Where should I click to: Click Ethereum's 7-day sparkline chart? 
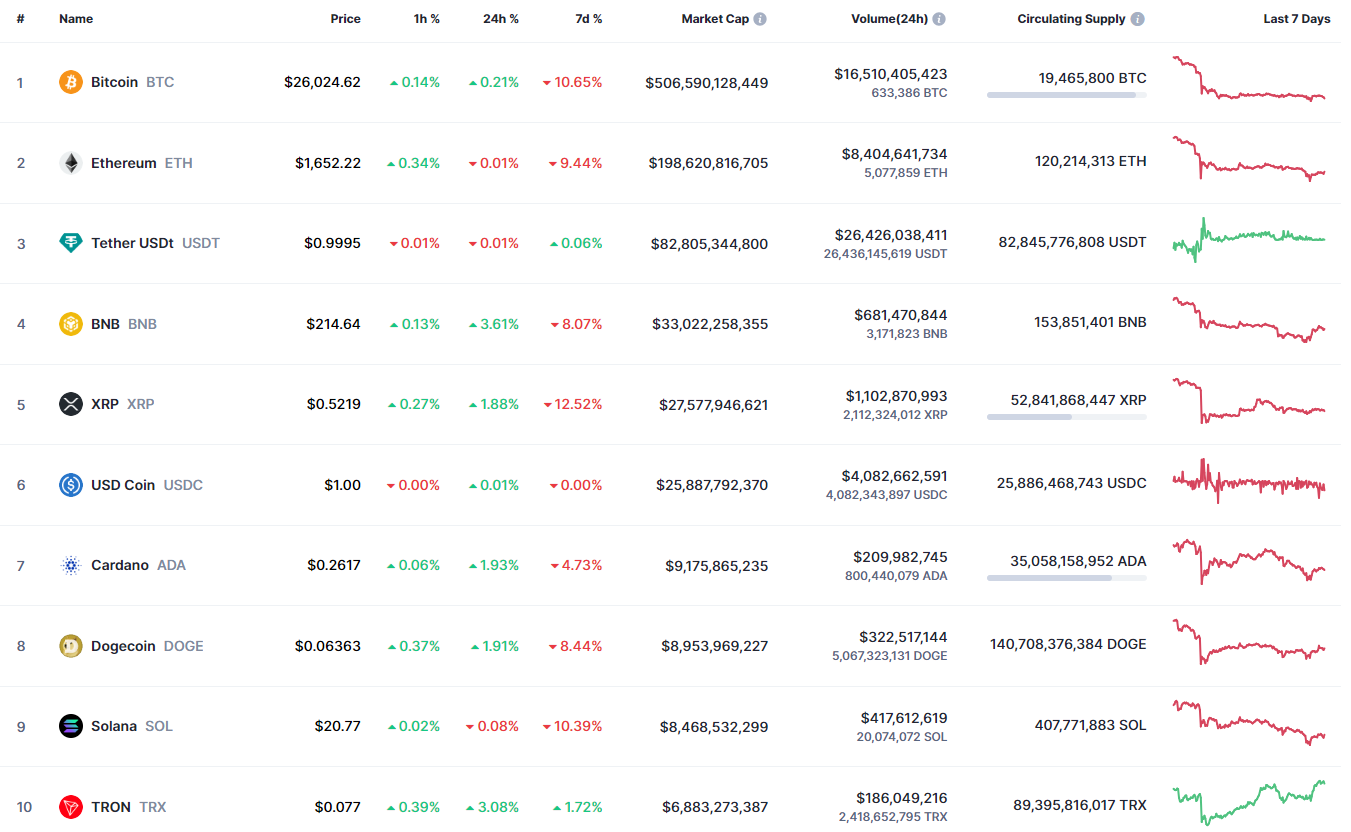click(1248, 162)
